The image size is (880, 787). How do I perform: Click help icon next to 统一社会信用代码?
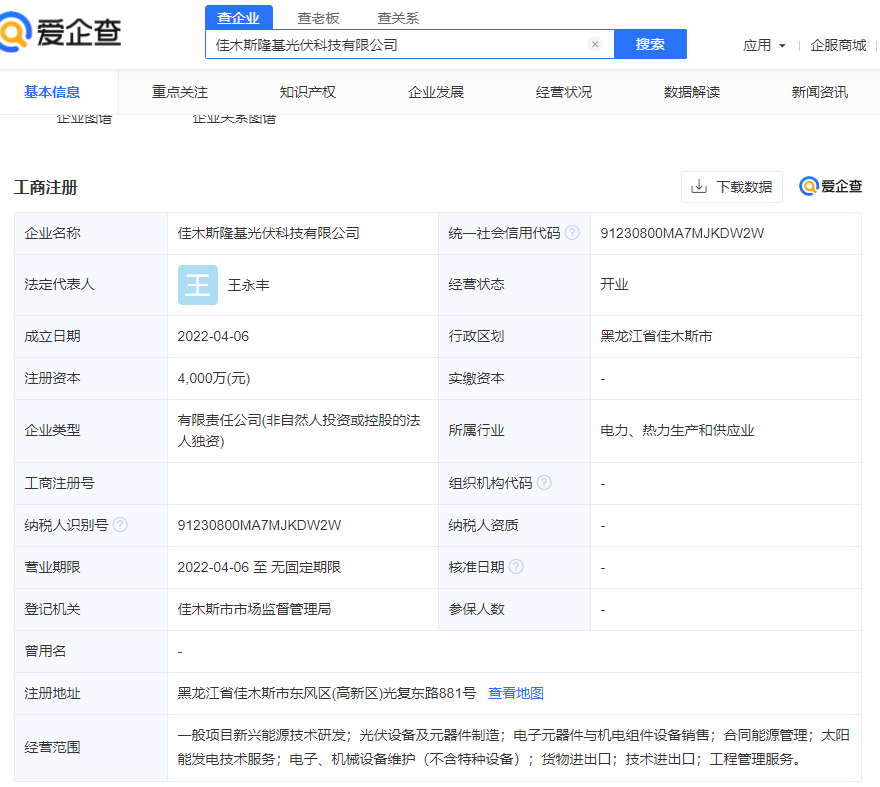pyautogui.click(x=572, y=233)
